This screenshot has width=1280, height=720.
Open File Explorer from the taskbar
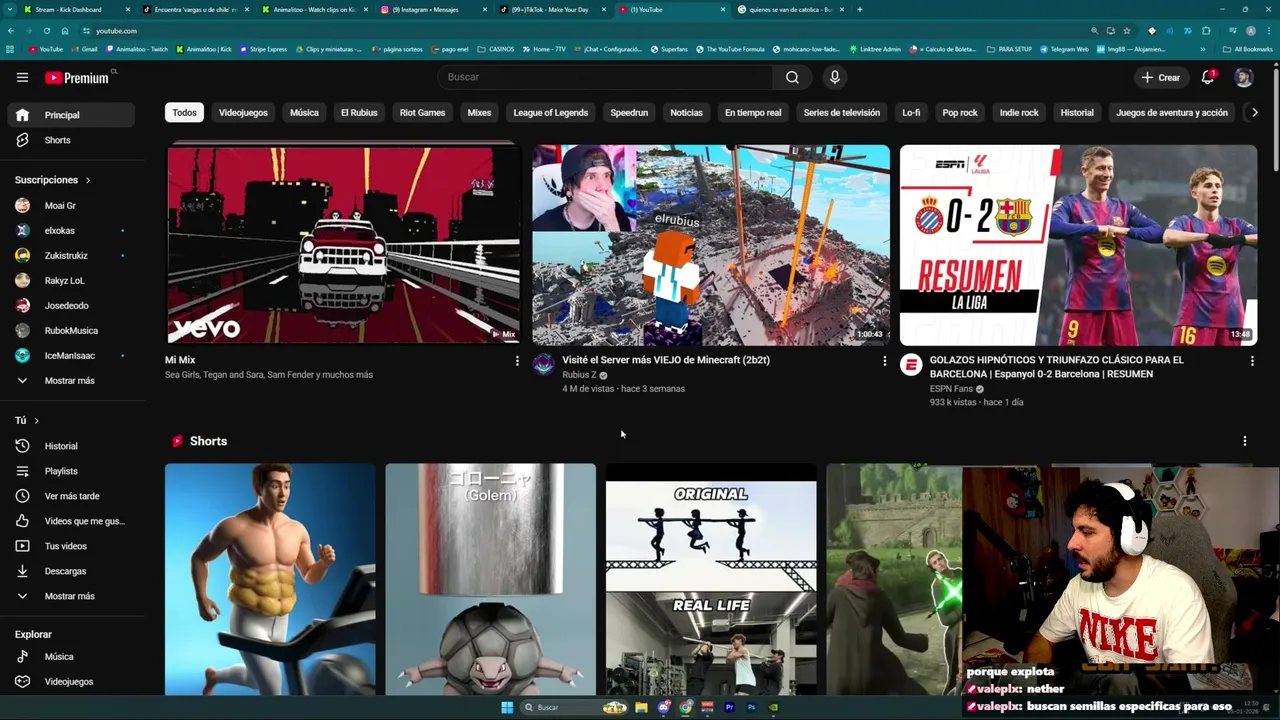(x=641, y=707)
